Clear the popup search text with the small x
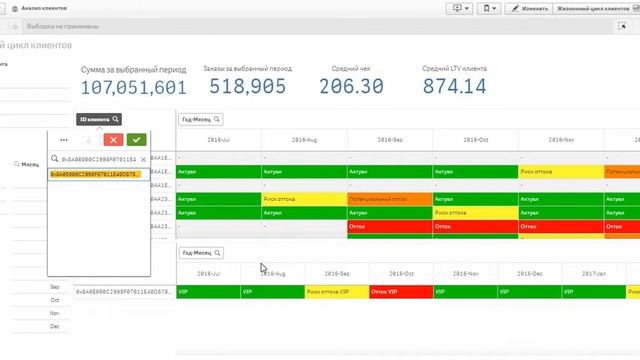 pos(143,160)
